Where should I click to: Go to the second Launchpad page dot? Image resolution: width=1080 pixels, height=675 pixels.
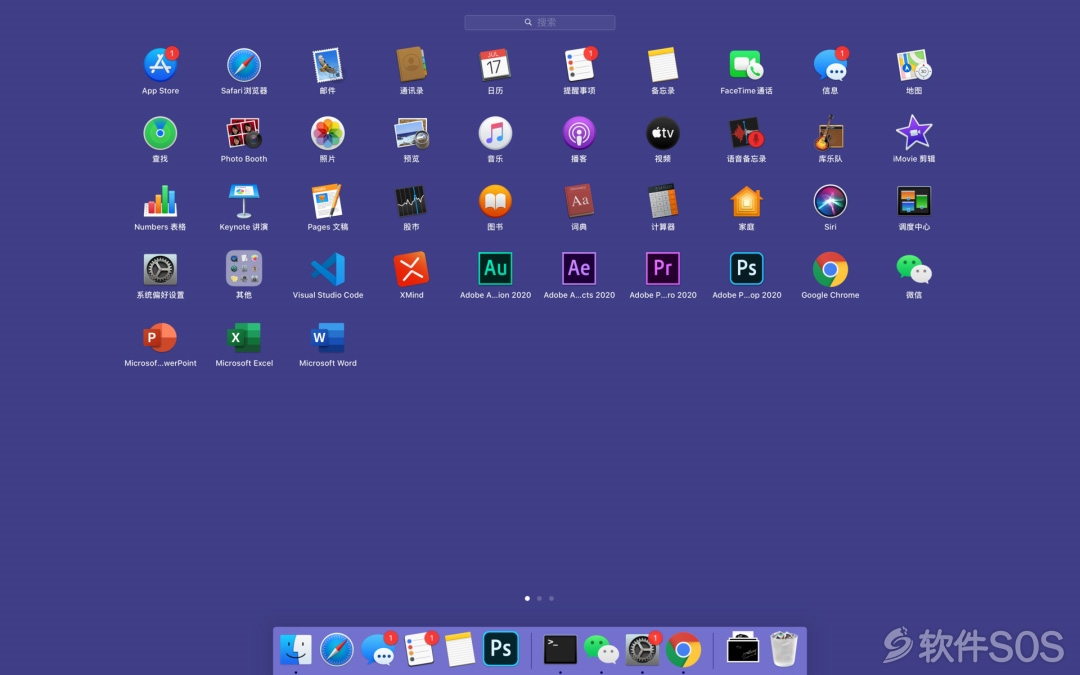click(539, 599)
